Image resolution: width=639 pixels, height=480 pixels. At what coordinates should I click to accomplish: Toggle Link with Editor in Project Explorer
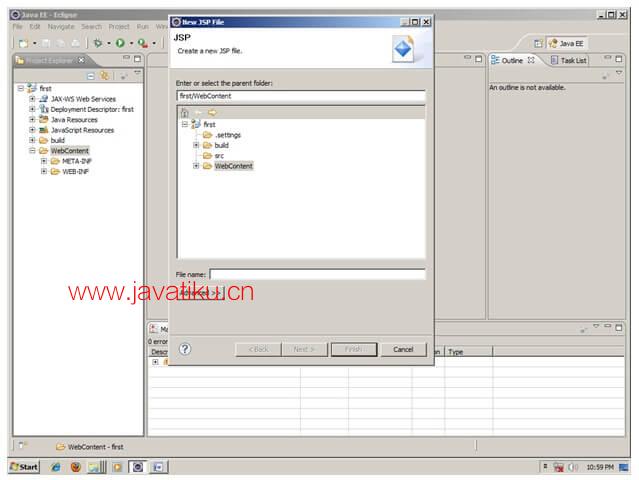click(x=105, y=76)
